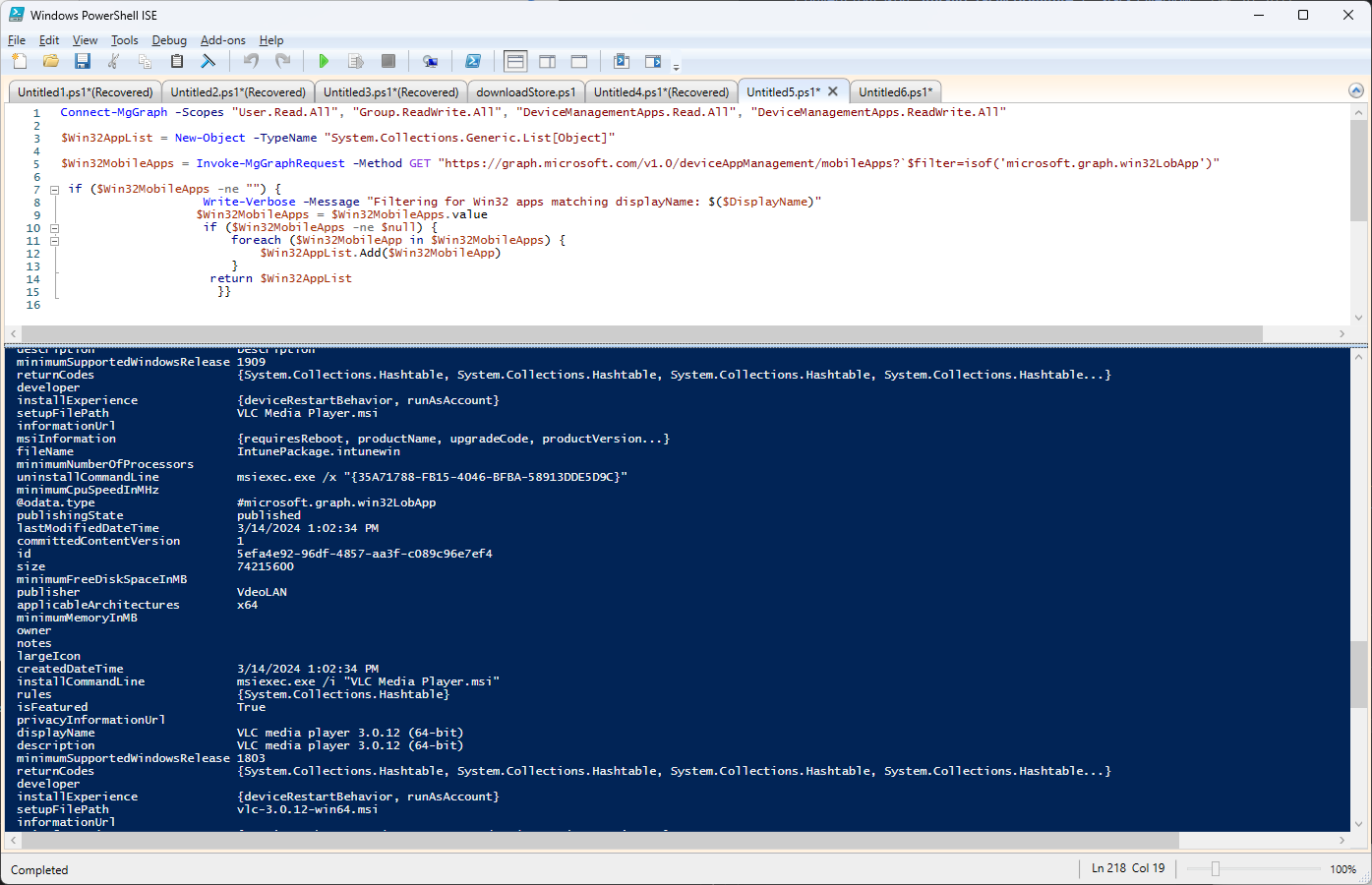Click the script pane vertical scrollbar thumb
The width and height of the screenshot is (1372, 885).
point(1358,171)
